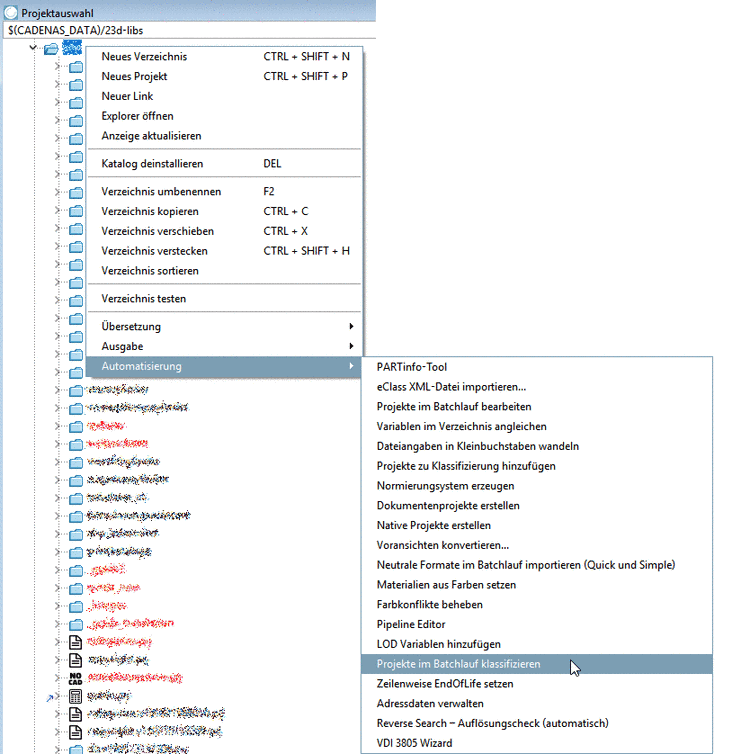Choose Dokumentenprojekte erstellen
Viewport: 750px width, 754px height.
click(537, 505)
